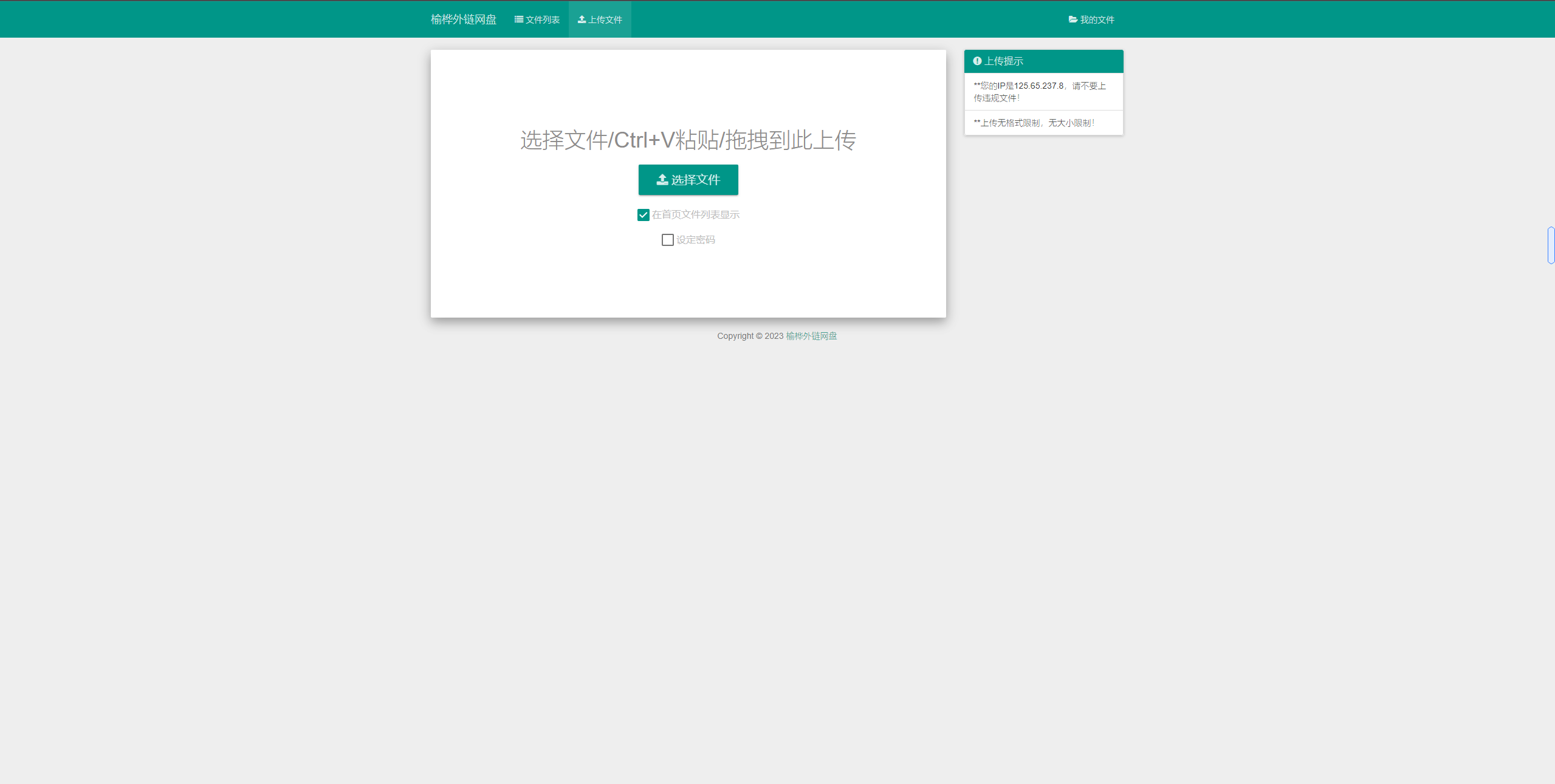Click the 选择文件 upload button
This screenshot has height=784, width=1555.
pos(688,180)
